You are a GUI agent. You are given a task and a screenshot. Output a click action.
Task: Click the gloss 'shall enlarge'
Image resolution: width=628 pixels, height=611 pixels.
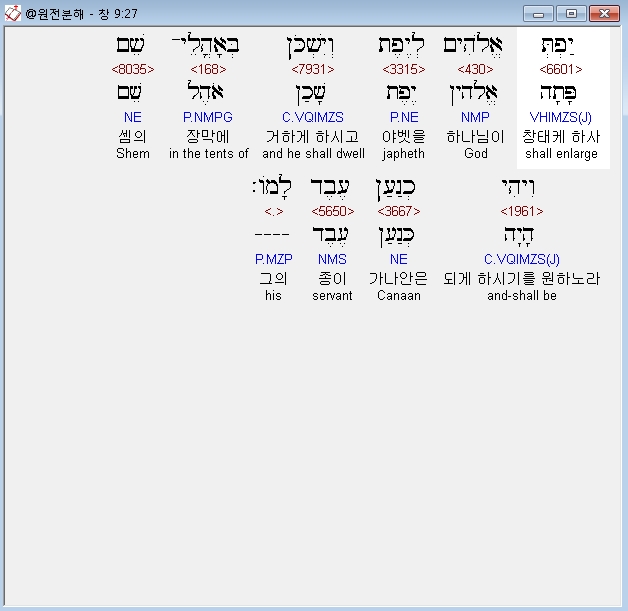pyautogui.click(x=562, y=154)
